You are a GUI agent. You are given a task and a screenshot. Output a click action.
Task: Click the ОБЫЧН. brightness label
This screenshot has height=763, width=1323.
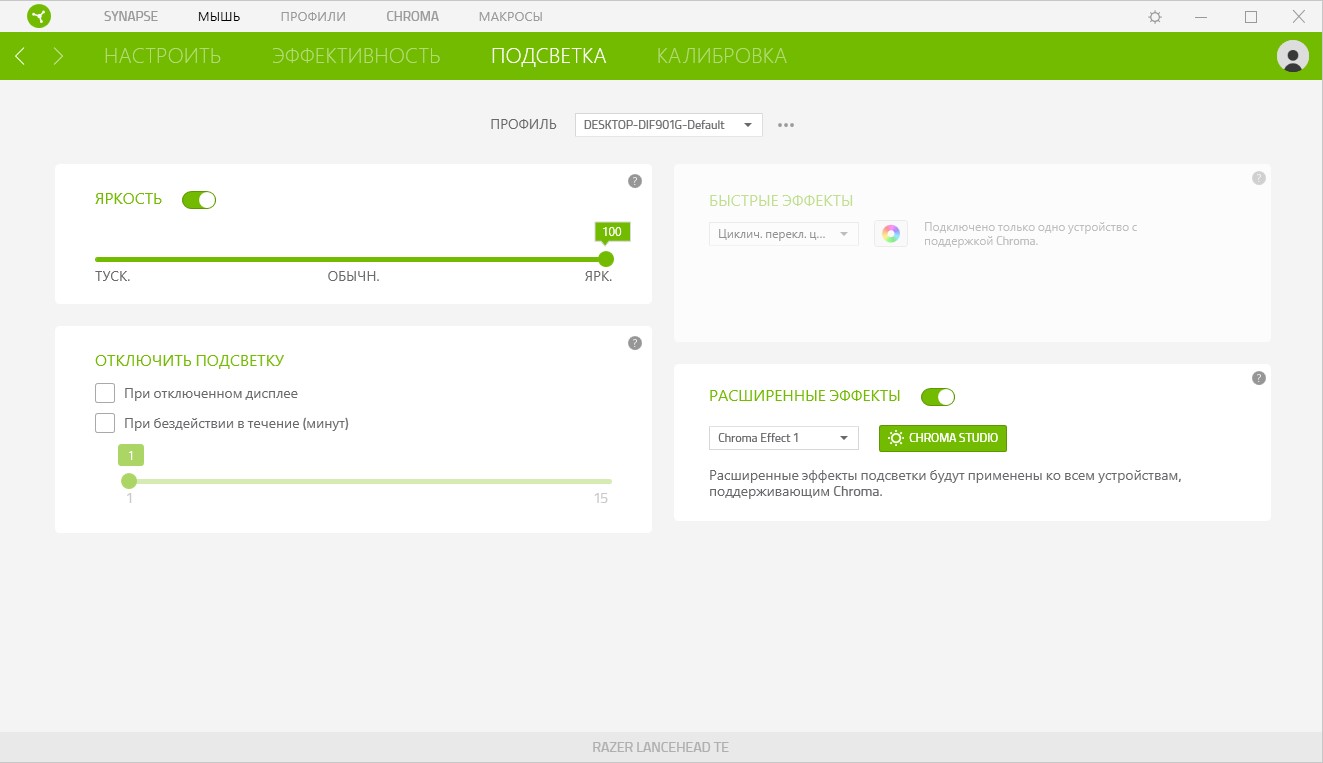point(353,277)
